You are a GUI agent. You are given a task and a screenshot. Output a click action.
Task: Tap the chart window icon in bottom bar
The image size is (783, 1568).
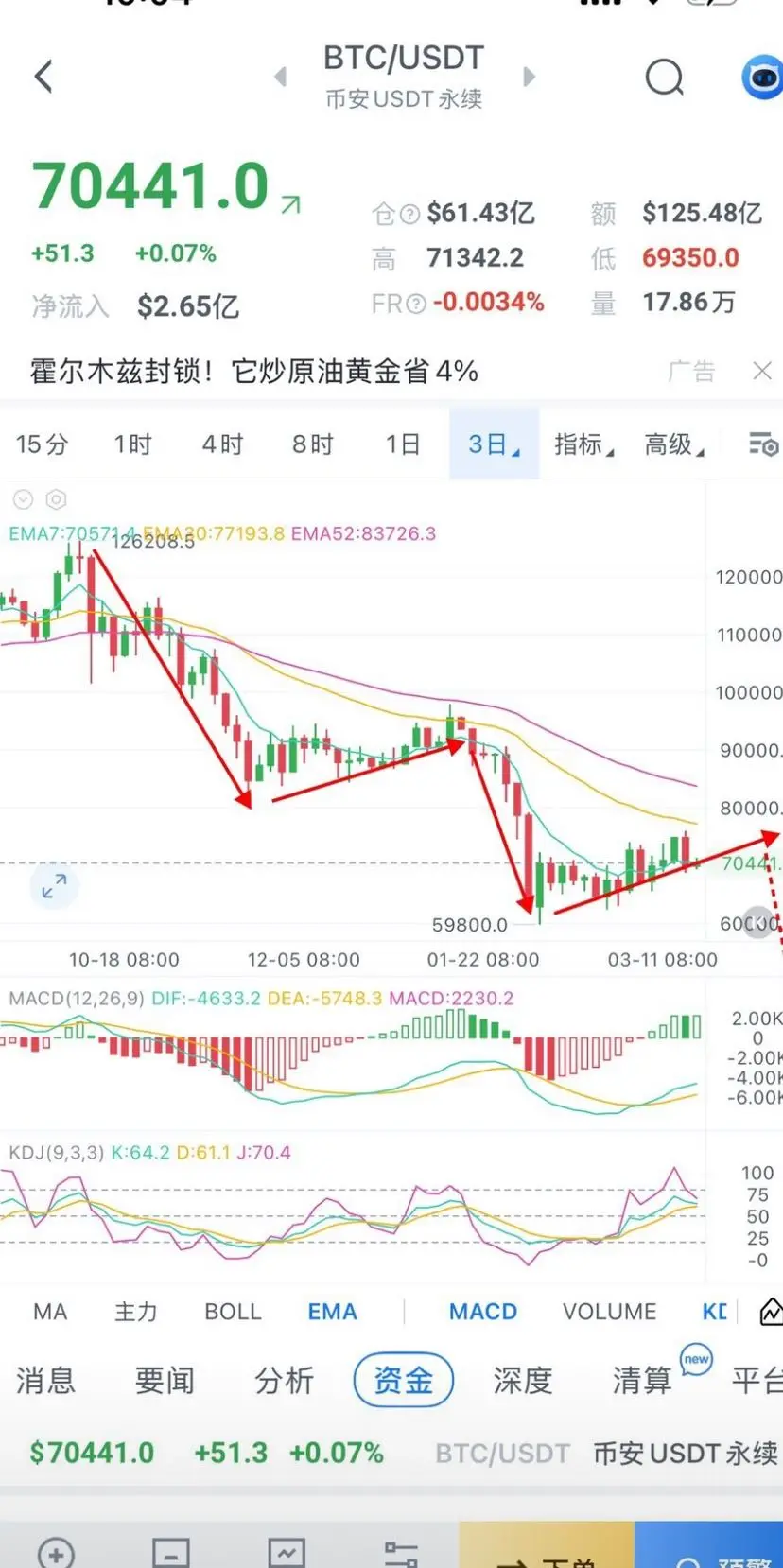tap(286, 1553)
